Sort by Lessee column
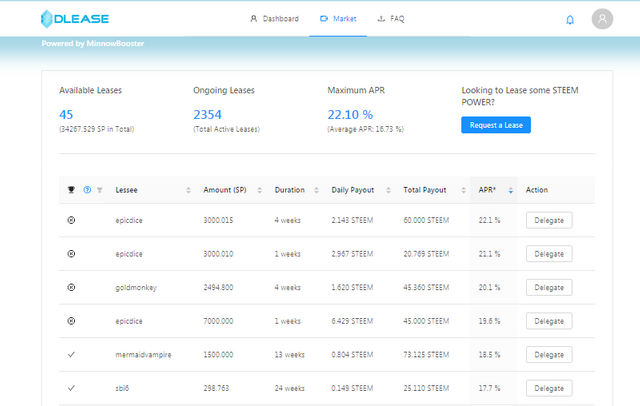 (x=188, y=190)
